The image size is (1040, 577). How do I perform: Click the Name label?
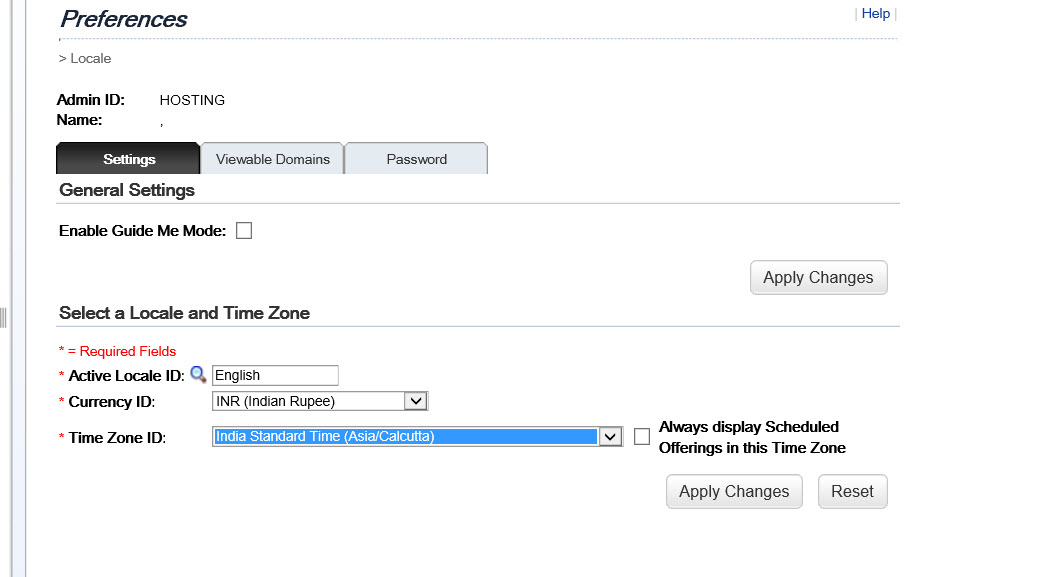coord(80,120)
